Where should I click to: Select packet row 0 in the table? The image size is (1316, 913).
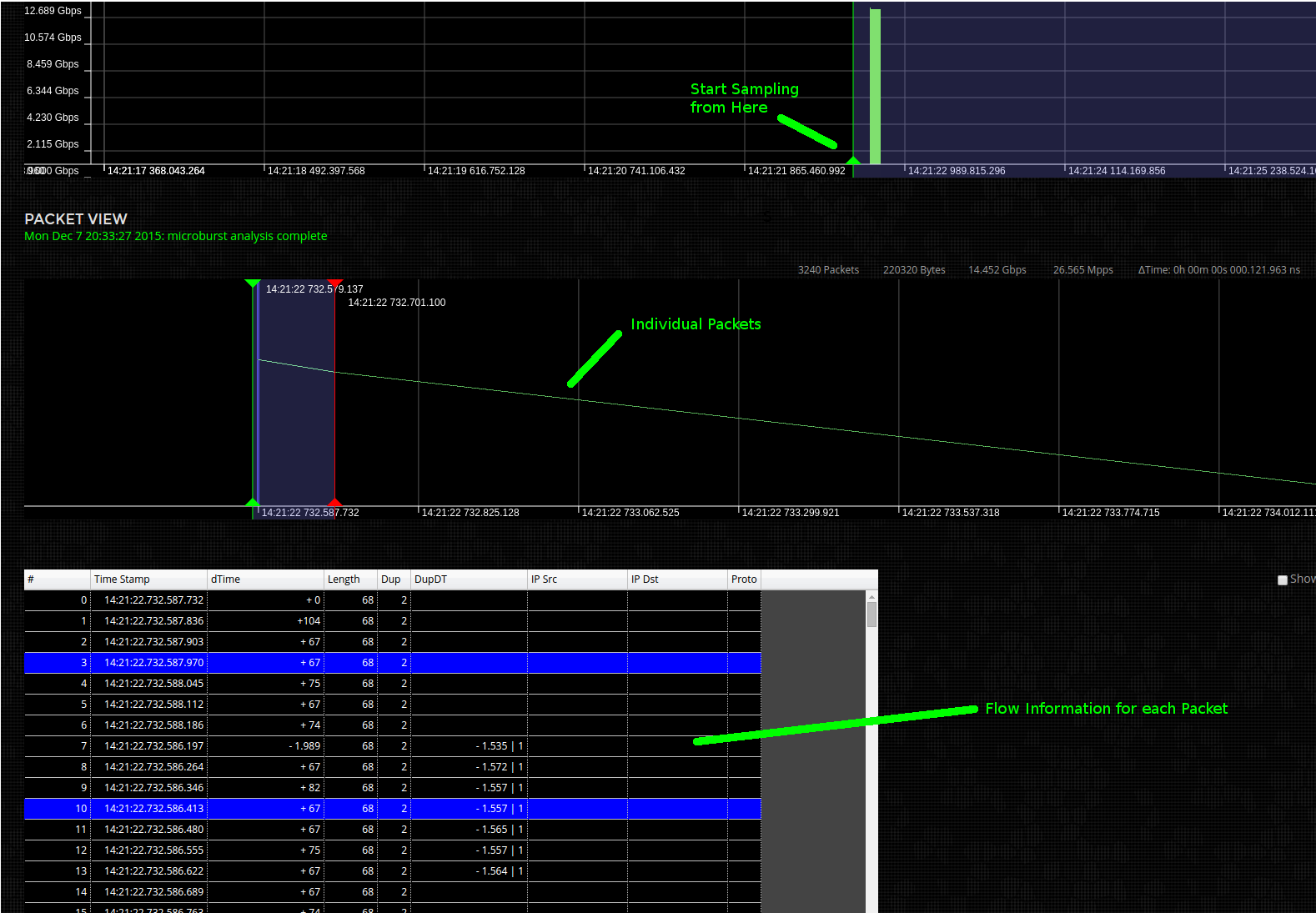point(392,600)
